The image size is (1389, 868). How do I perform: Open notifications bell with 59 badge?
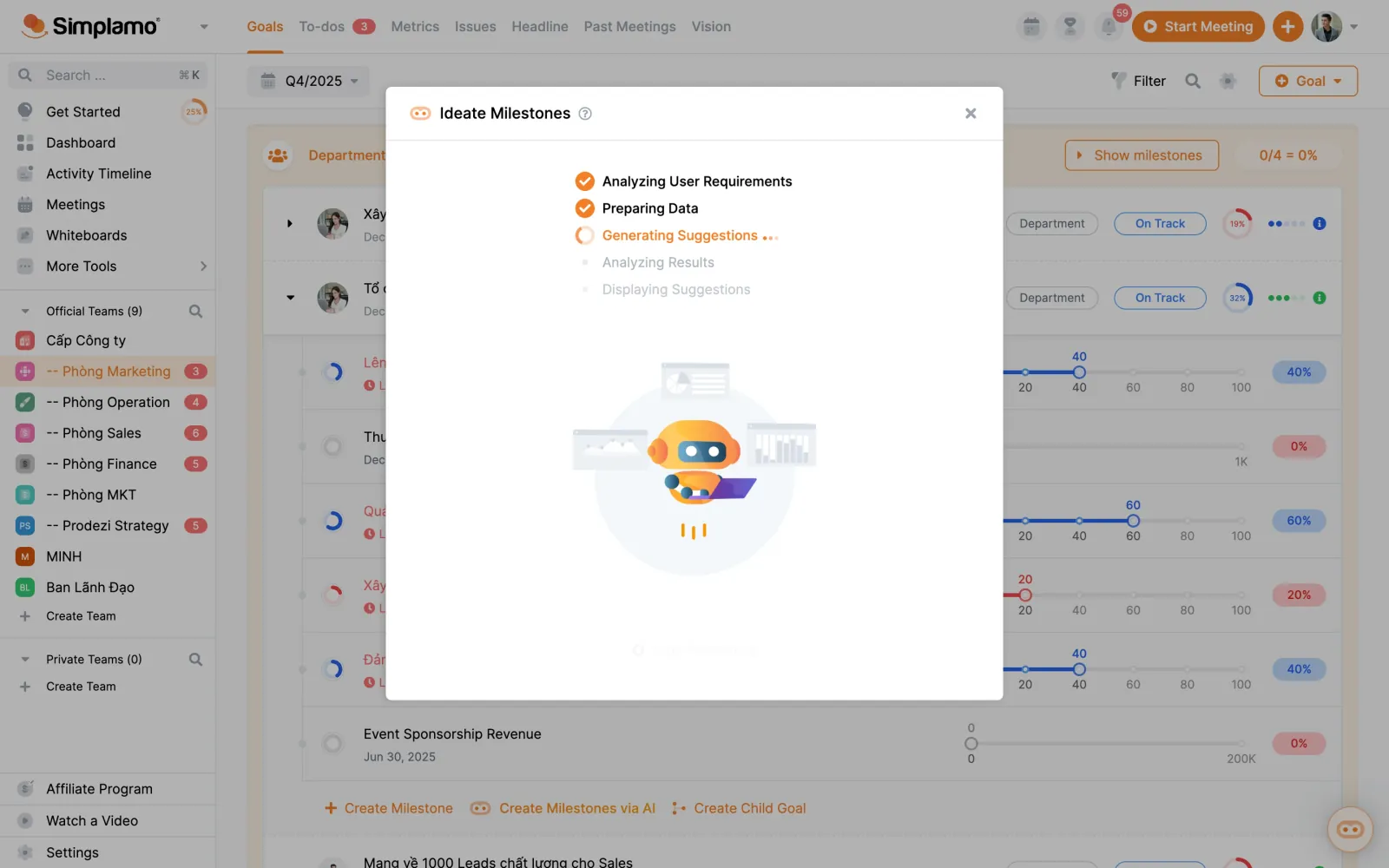click(1109, 27)
